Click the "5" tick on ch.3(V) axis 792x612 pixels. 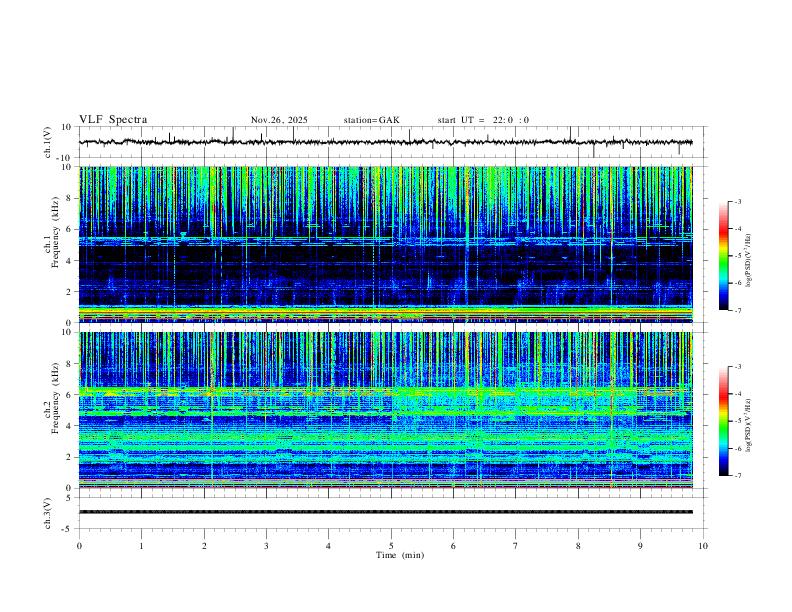click(70, 498)
